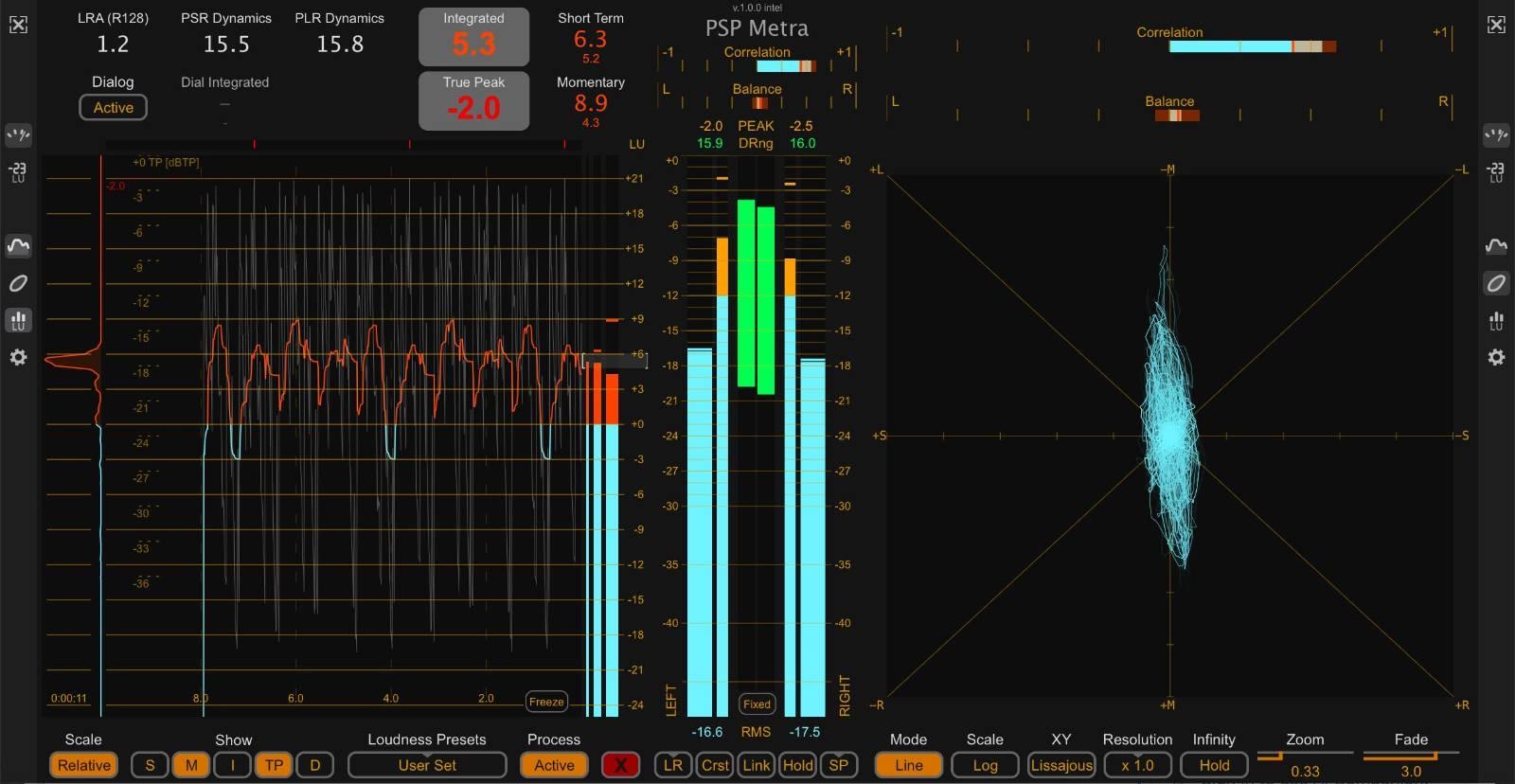
Task: Click the Relative scale button
Action: 83,765
